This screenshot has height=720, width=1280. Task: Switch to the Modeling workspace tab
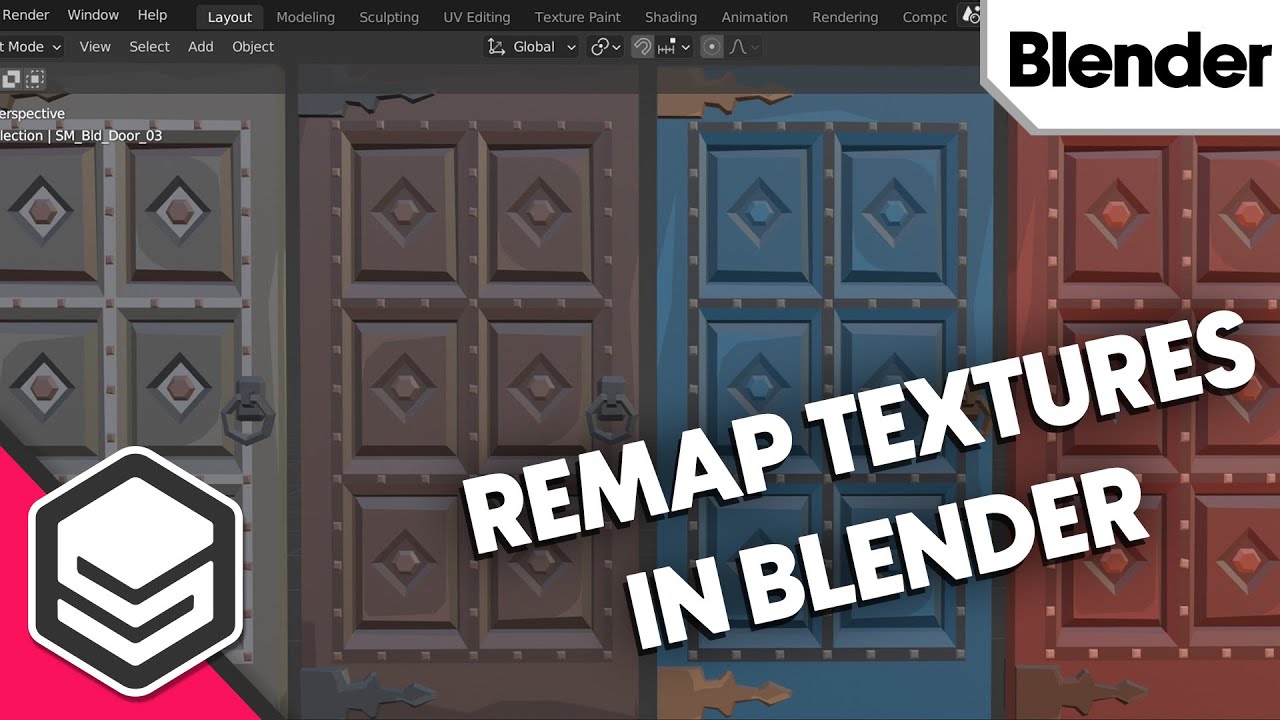306,17
